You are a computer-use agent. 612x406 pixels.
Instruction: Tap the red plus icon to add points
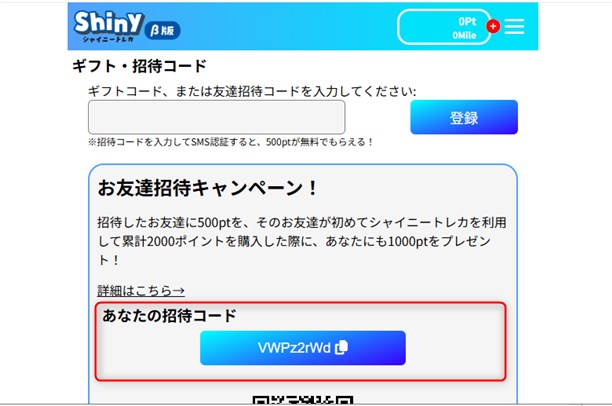[x=493, y=26]
